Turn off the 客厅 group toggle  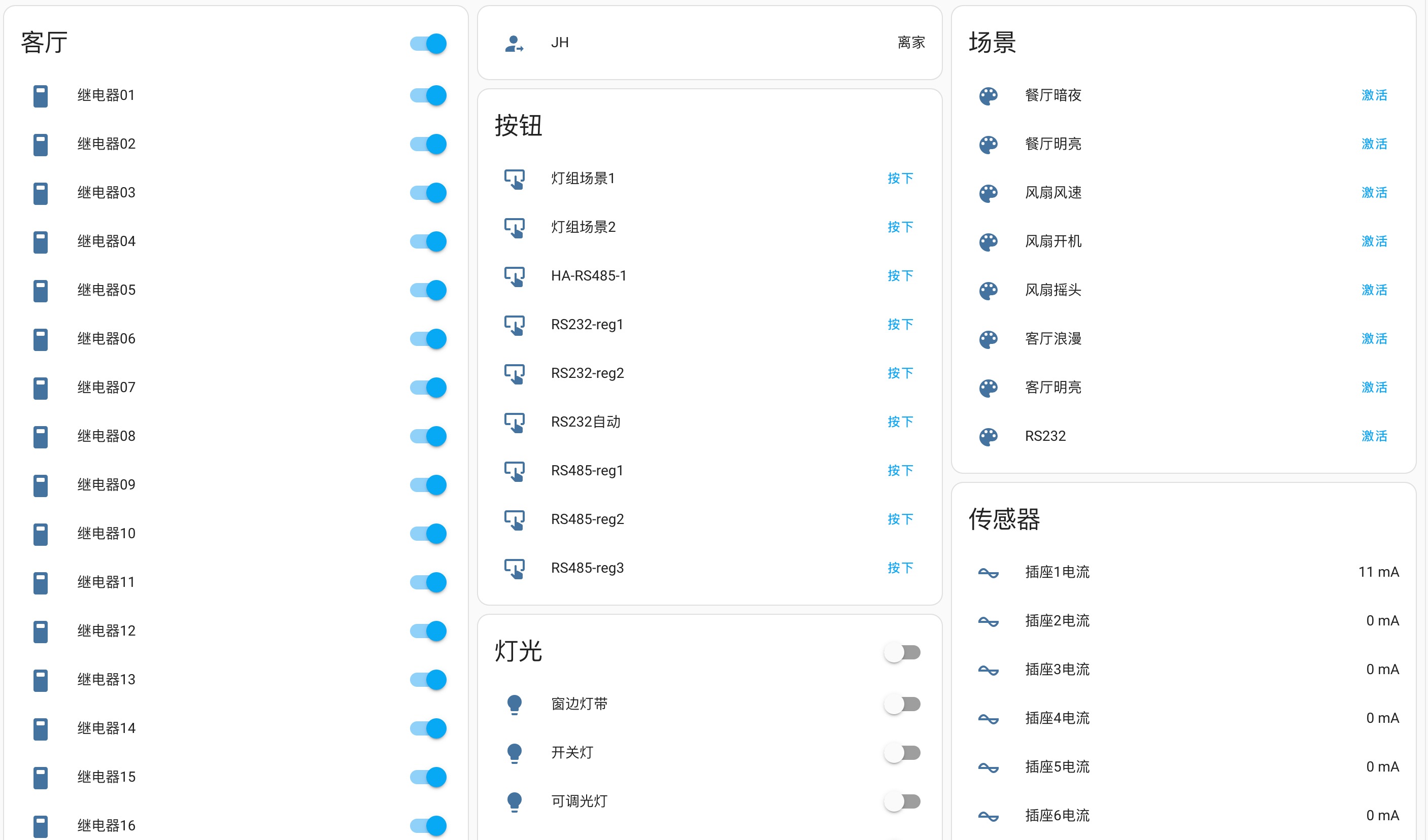click(428, 44)
